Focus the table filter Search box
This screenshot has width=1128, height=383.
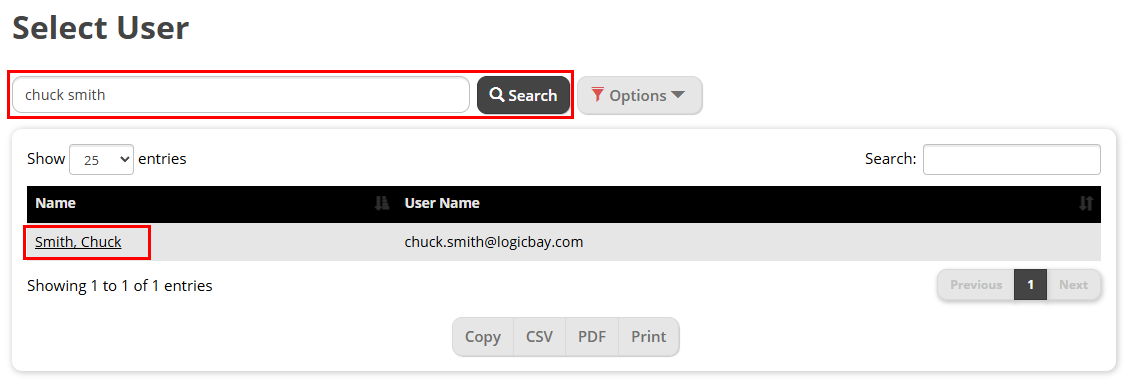[1011, 160]
